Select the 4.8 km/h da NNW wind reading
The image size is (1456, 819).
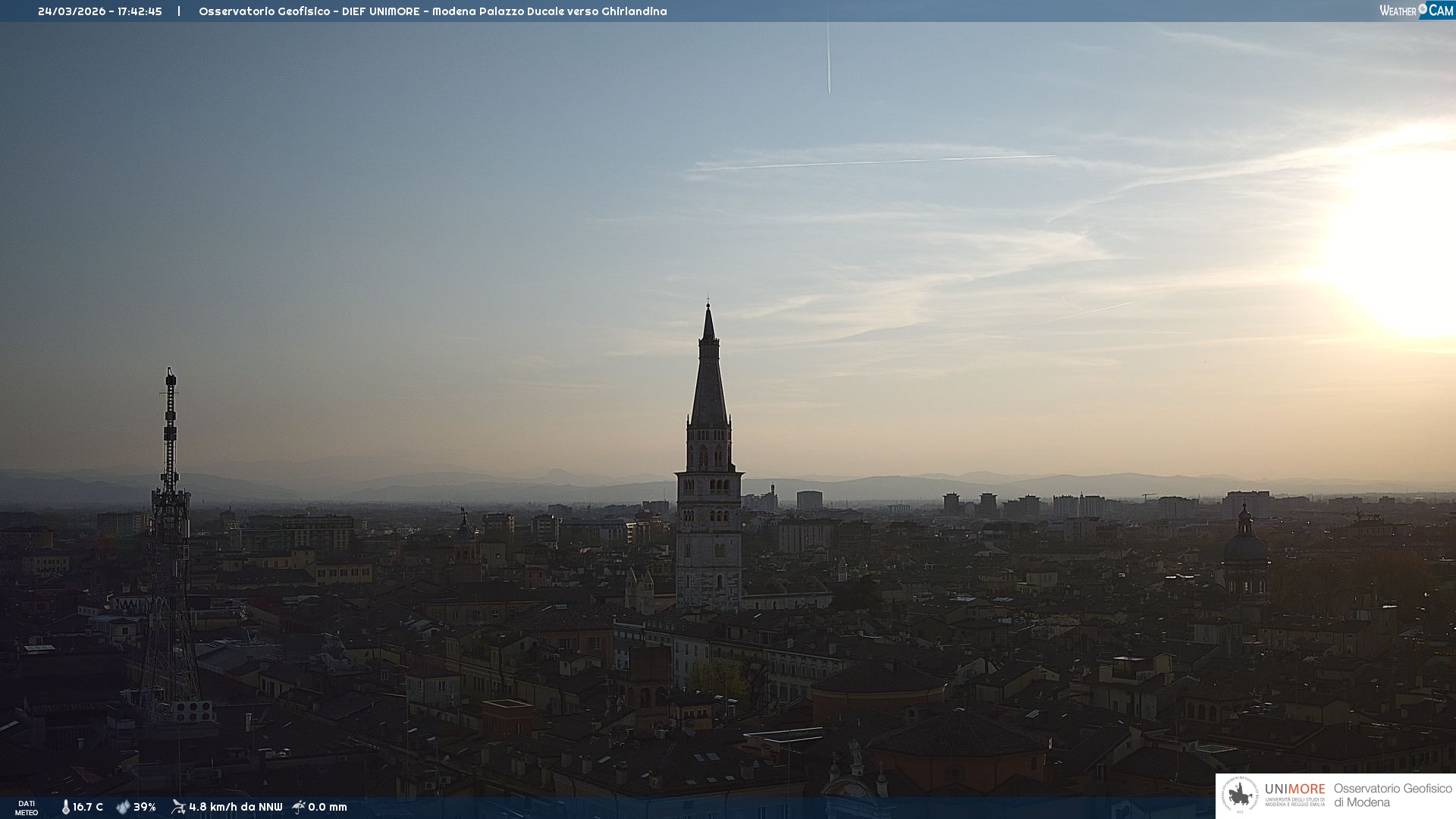pos(235,807)
